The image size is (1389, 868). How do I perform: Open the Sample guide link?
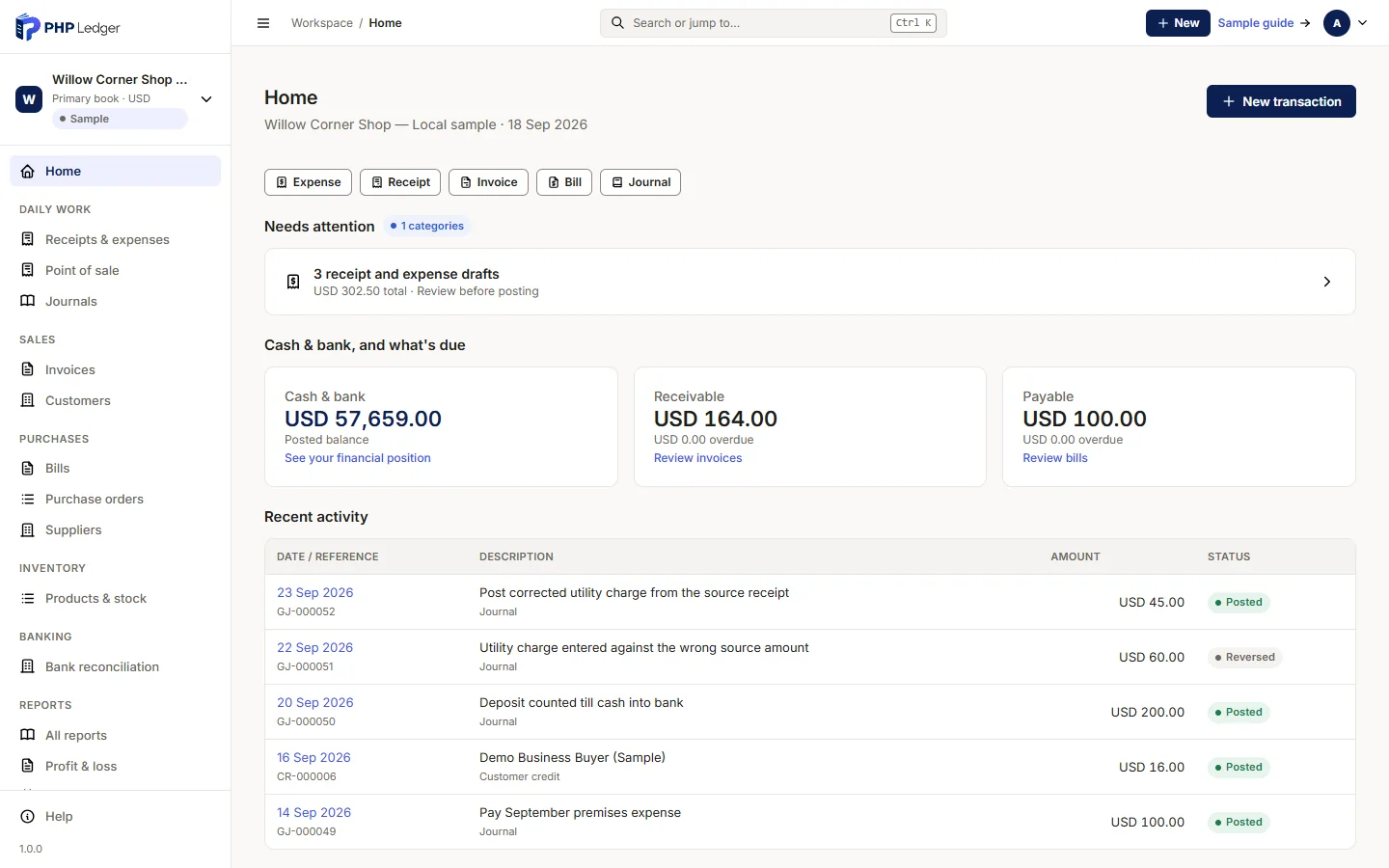tap(1264, 23)
